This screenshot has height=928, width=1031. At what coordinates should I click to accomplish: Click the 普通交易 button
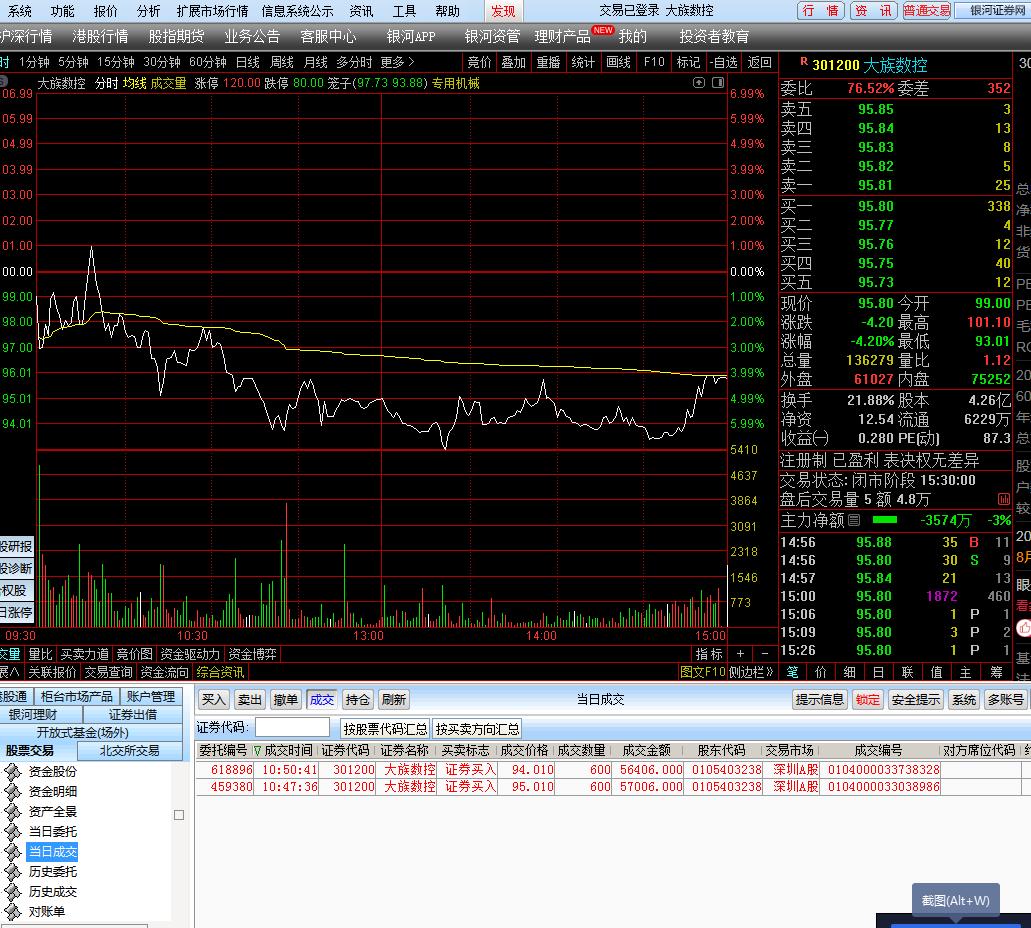point(926,11)
